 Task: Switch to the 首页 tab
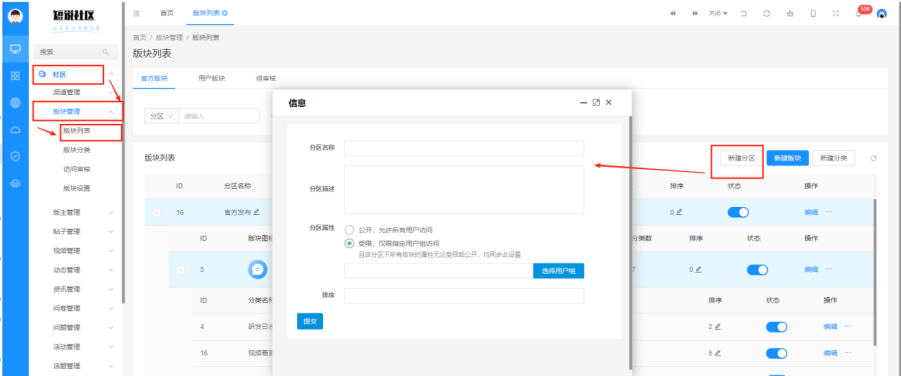(x=167, y=13)
